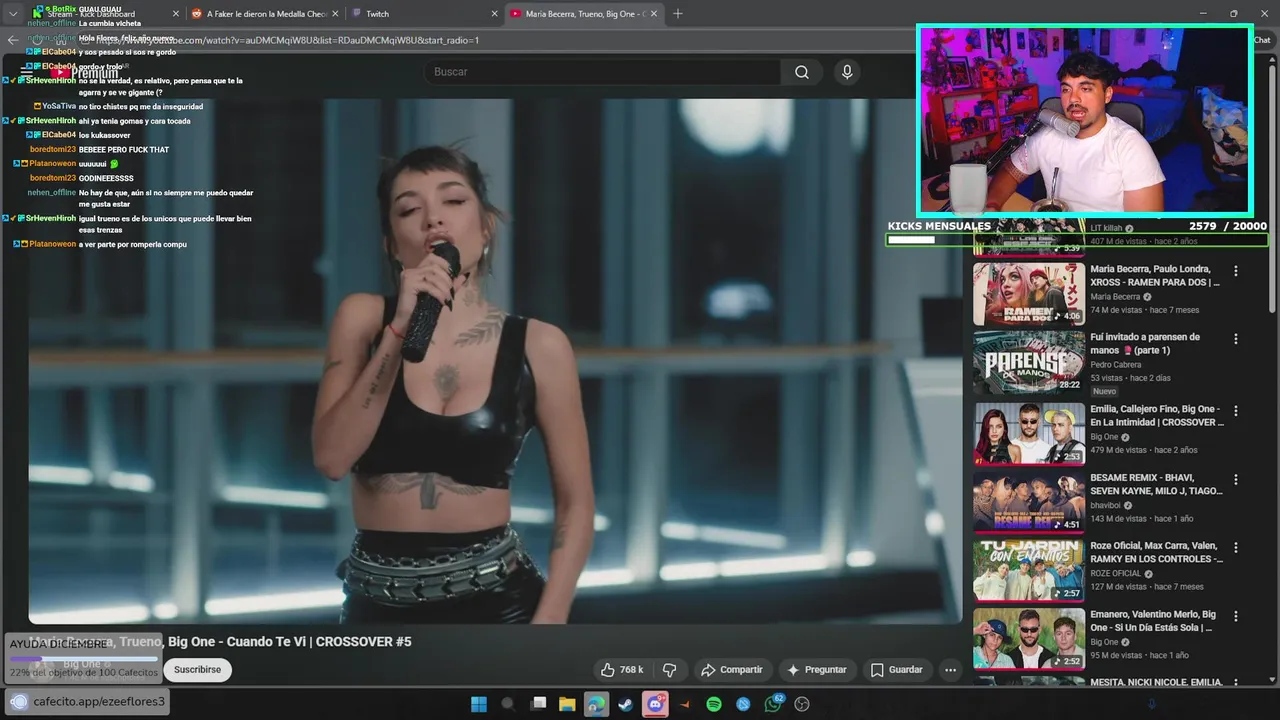Click chat message 'GODINEEESSSS'
The width and height of the screenshot is (1280, 720).
(106, 178)
